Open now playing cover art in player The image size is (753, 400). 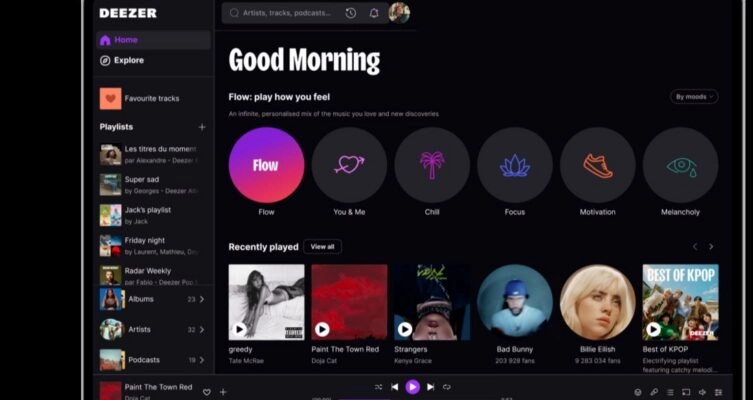point(110,391)
